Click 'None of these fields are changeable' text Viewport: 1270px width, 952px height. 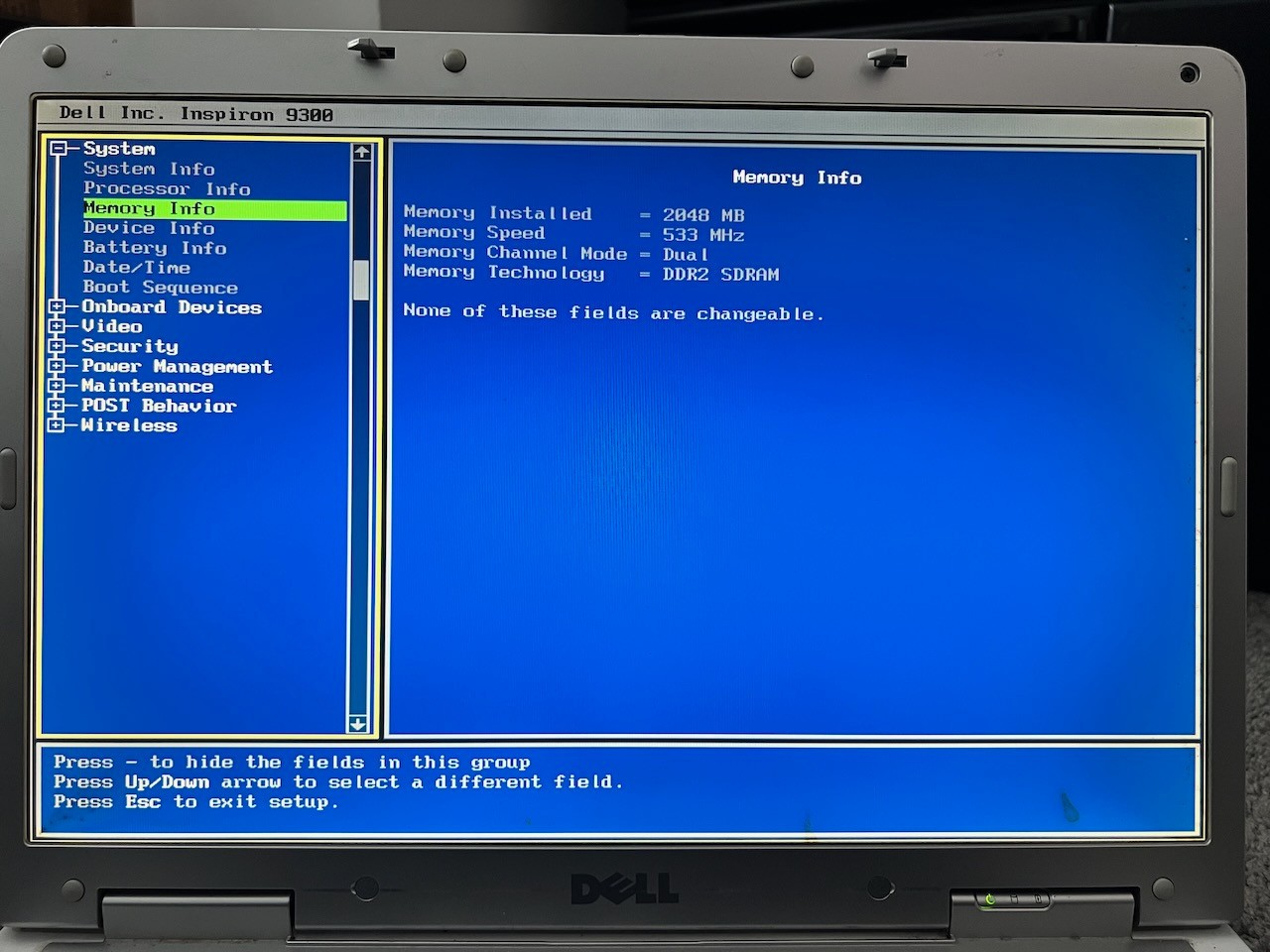(x=613, y=312)
